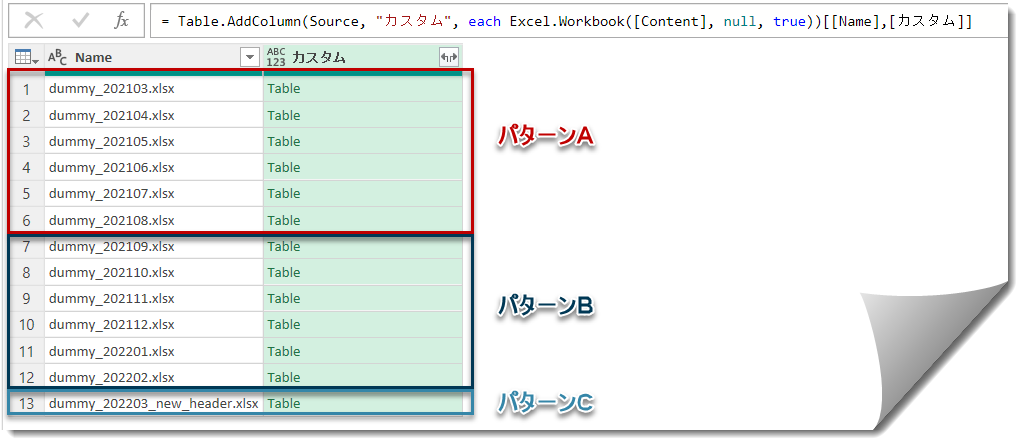Select row number 3
The width and height of the screenshot is (1023, 445).
pos(27,142)
